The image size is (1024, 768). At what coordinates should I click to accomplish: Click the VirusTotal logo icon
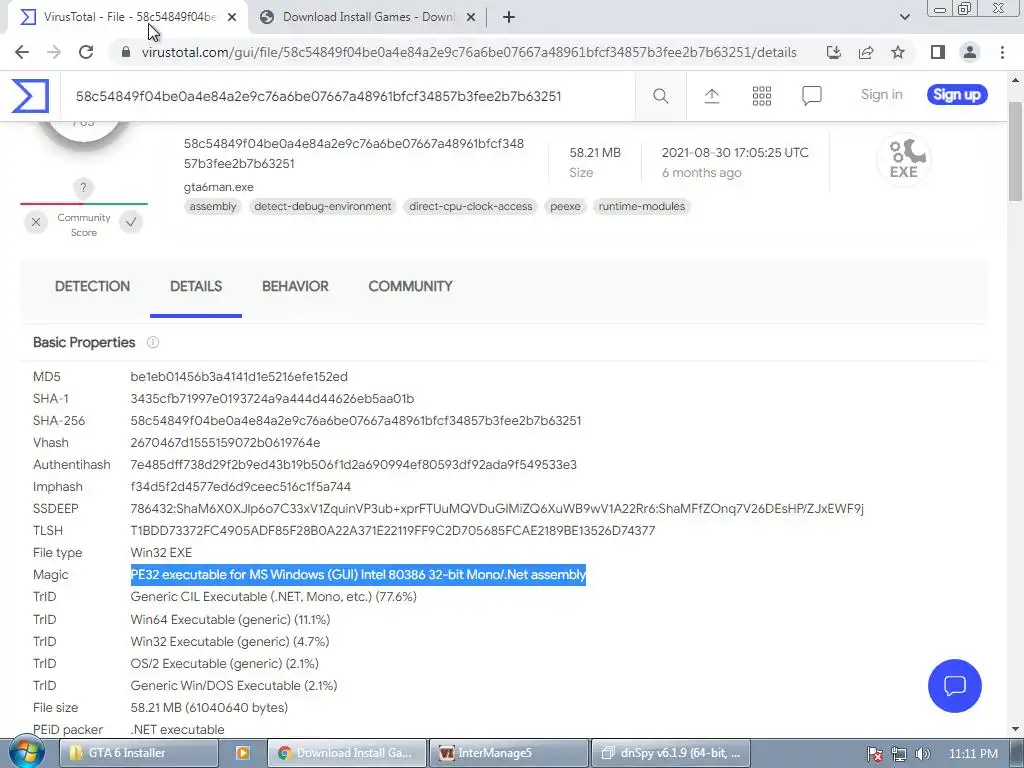tap(30, 95)
